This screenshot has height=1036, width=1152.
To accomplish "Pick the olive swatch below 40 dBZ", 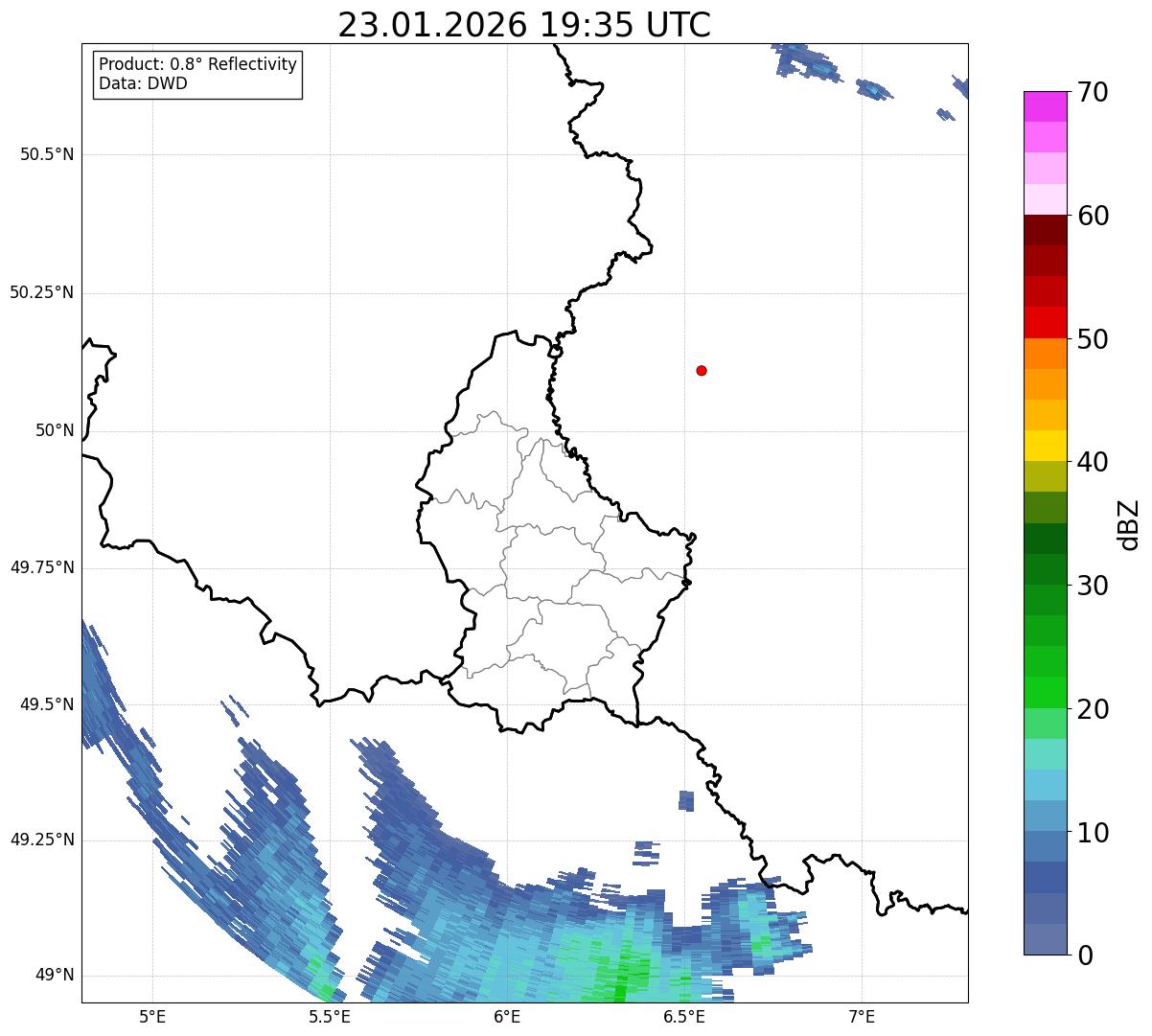I will pos(1045,476).
